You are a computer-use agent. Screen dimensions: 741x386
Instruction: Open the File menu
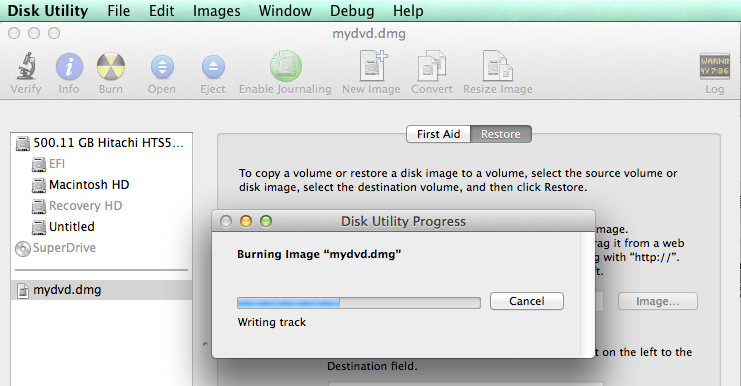[119, 10]
